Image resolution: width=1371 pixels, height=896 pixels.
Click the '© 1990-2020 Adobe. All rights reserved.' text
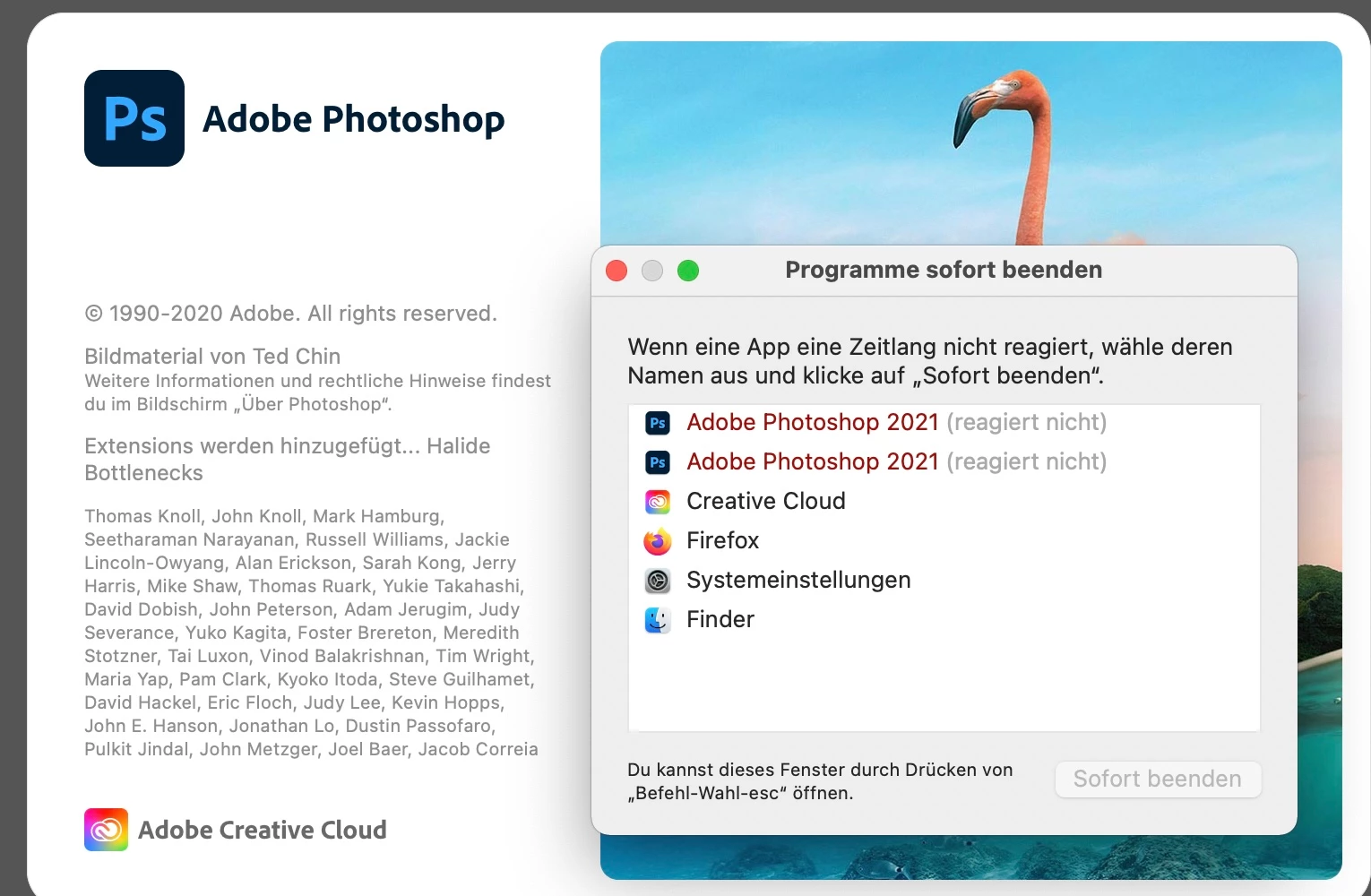290,314
